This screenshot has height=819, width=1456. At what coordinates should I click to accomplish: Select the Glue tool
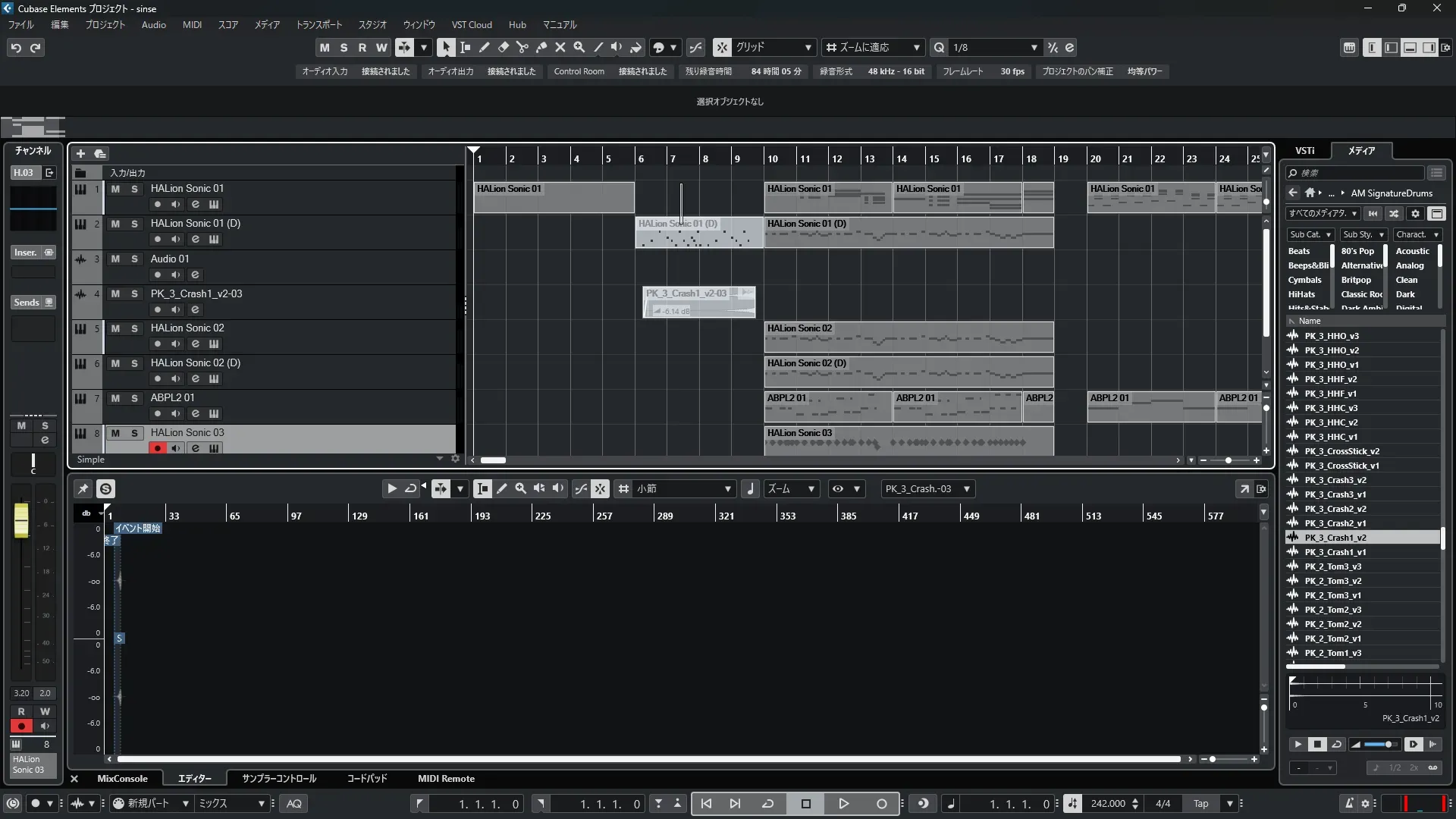[541, 47]
